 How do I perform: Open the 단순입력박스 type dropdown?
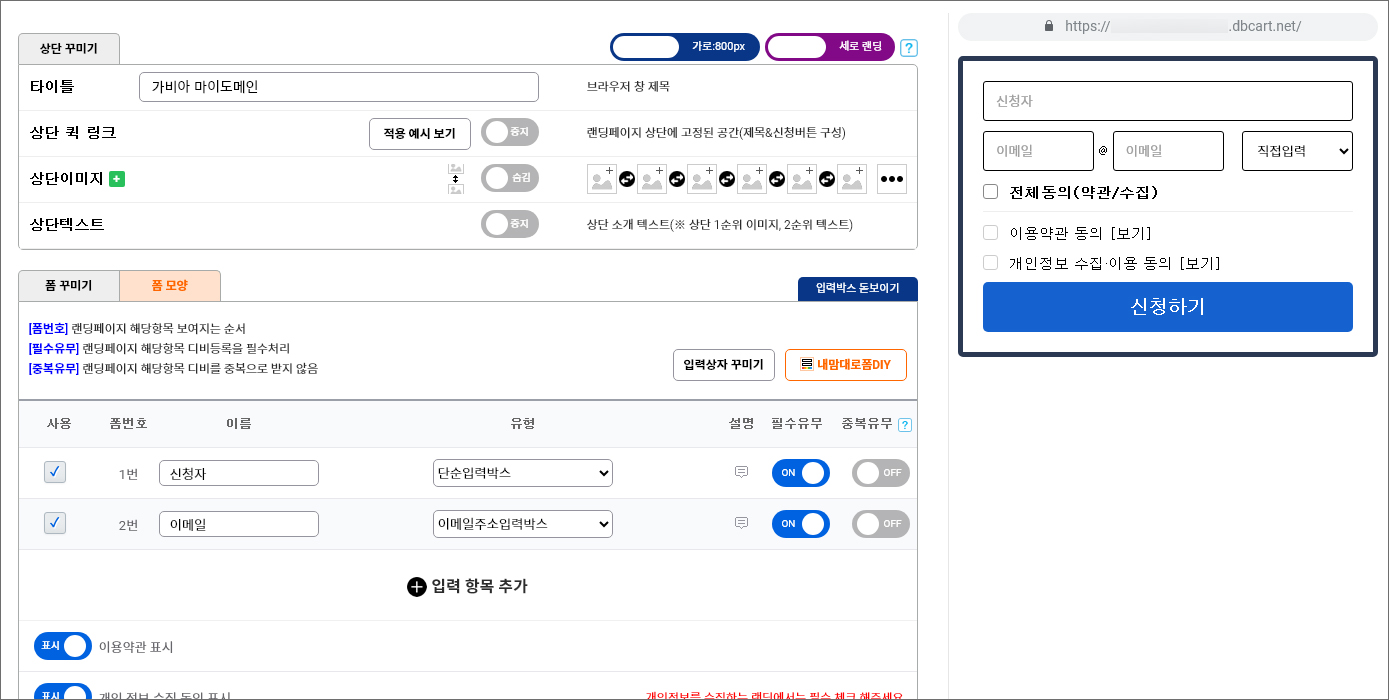523,473
